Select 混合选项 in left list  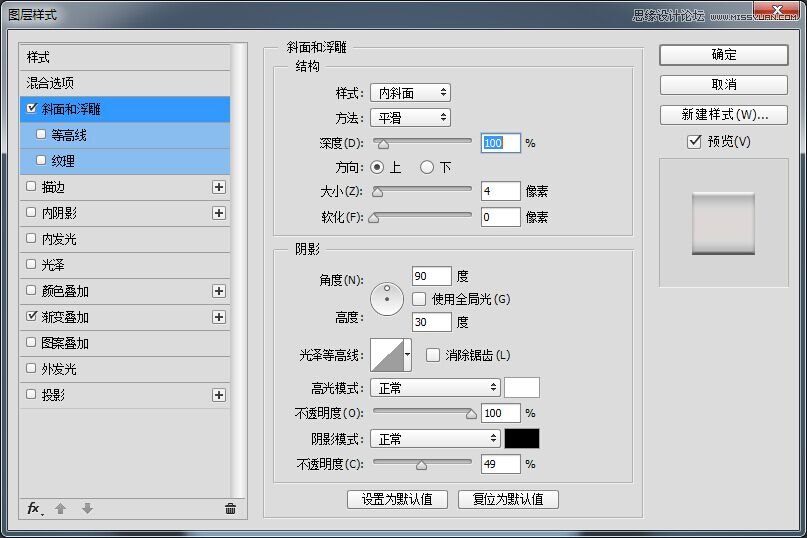pyautogui.click(x=125, y=83)
